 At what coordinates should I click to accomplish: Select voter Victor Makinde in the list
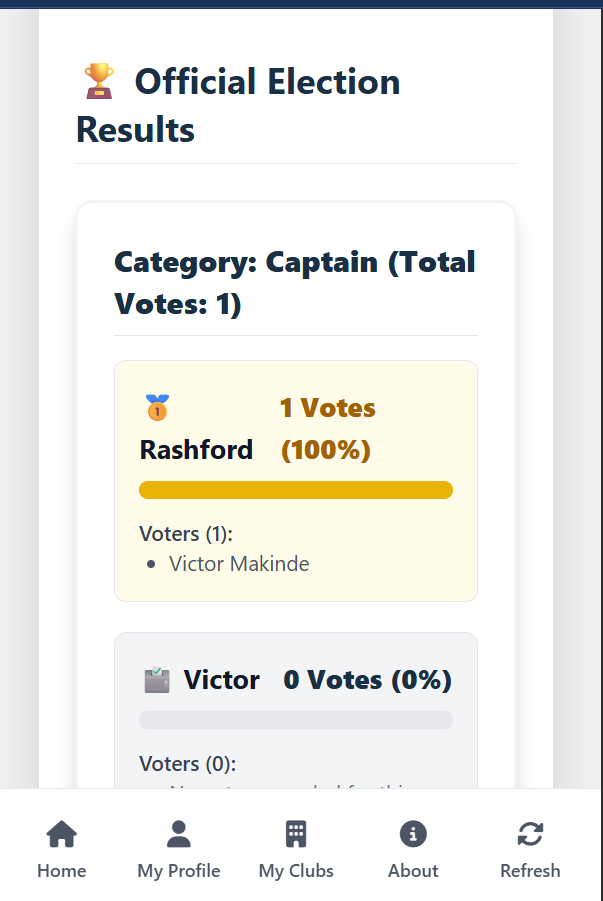point(239,564)
